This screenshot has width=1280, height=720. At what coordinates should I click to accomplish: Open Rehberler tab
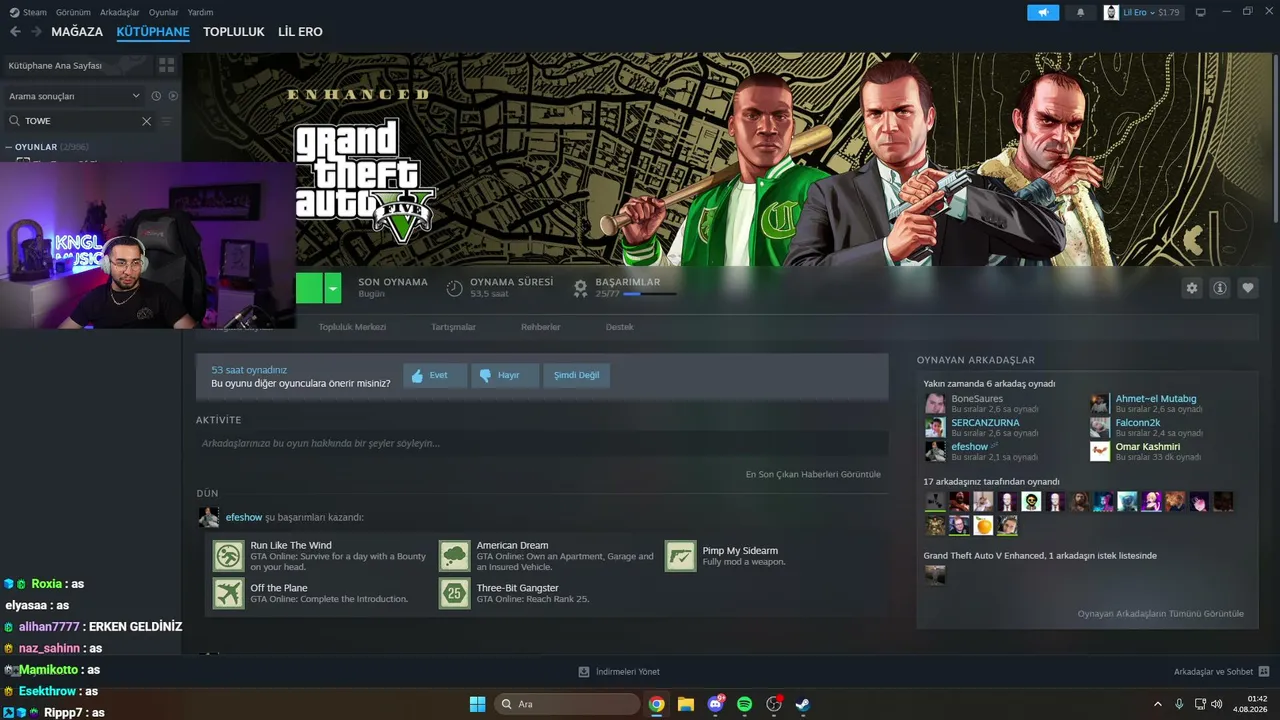coord(541,327)
